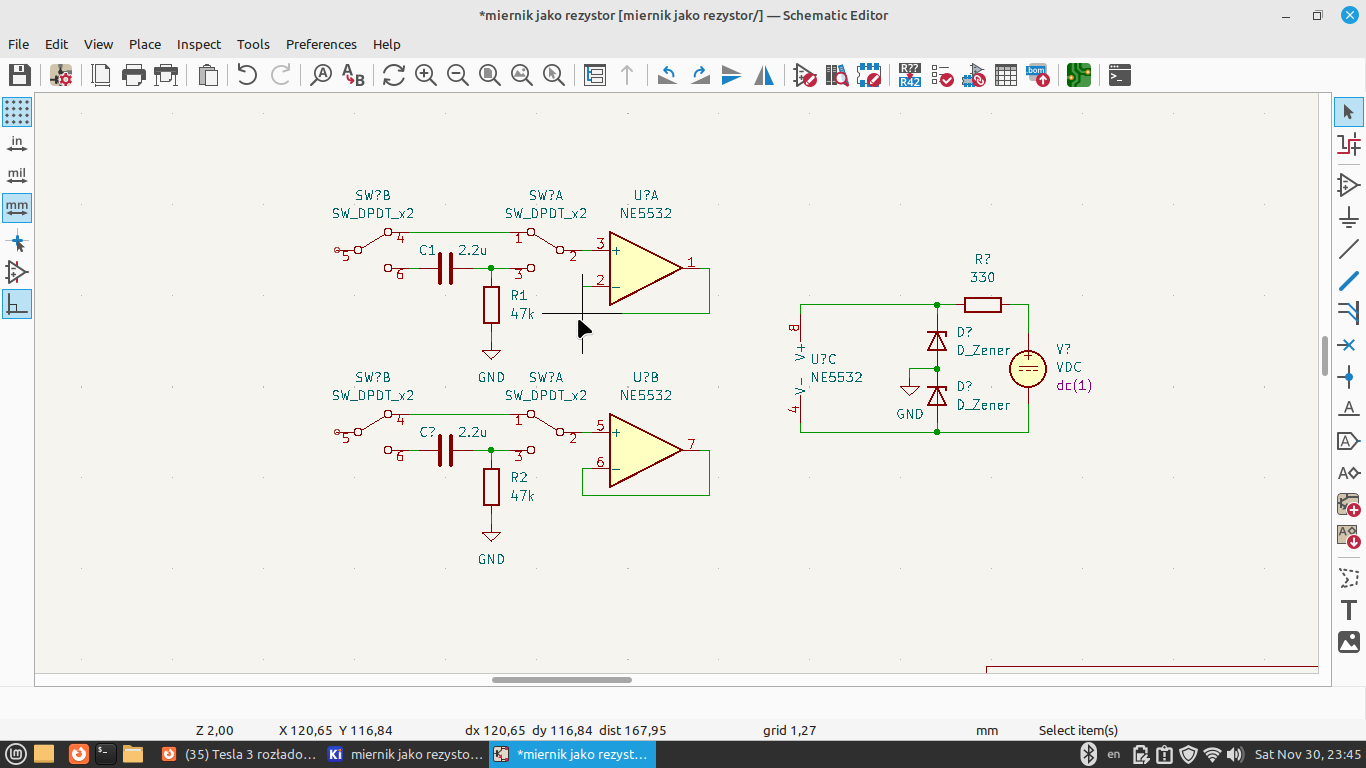This screenshot has width=1366, height=768.
Task: Zoom out of the schematic
Action: pyautogui.click(x=458, y=75)
